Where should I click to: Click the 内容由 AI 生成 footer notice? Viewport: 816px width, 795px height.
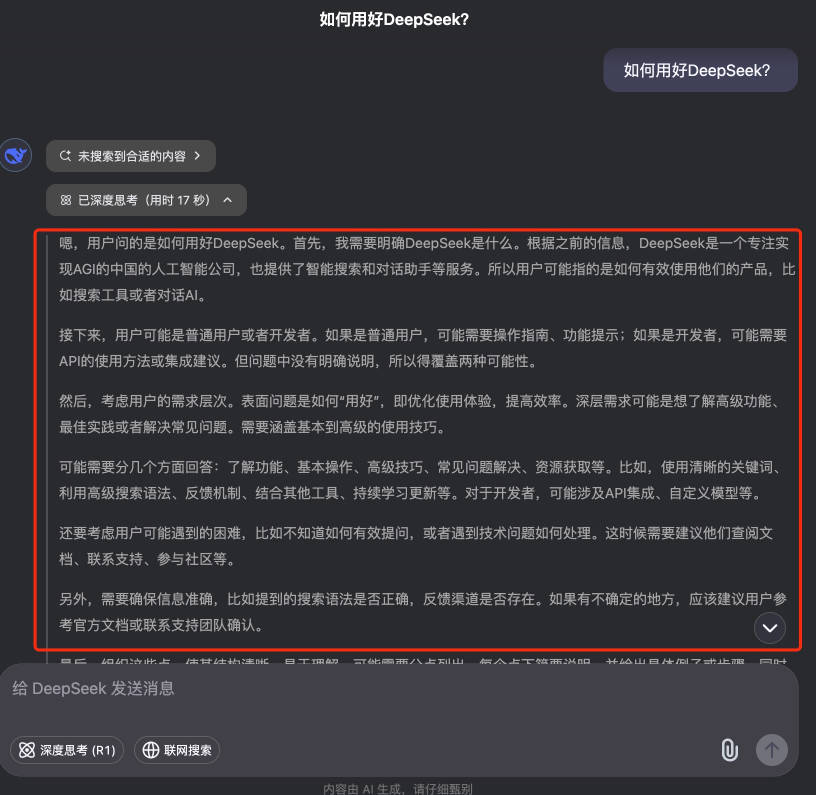point(398,788)
